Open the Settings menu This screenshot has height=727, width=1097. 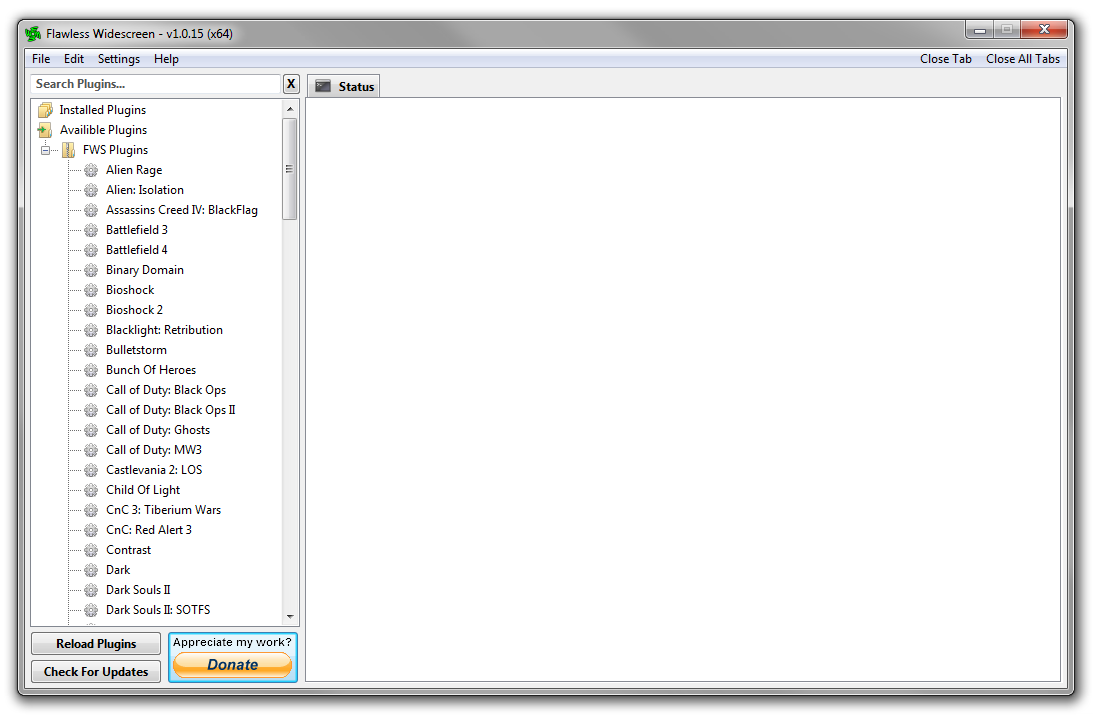coord(119,59)
